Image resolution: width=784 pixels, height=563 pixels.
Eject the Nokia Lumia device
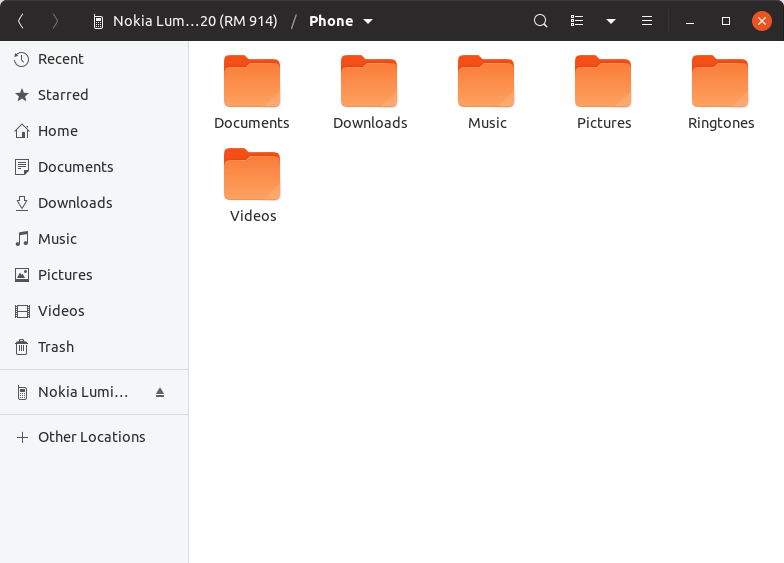[160, 393]
